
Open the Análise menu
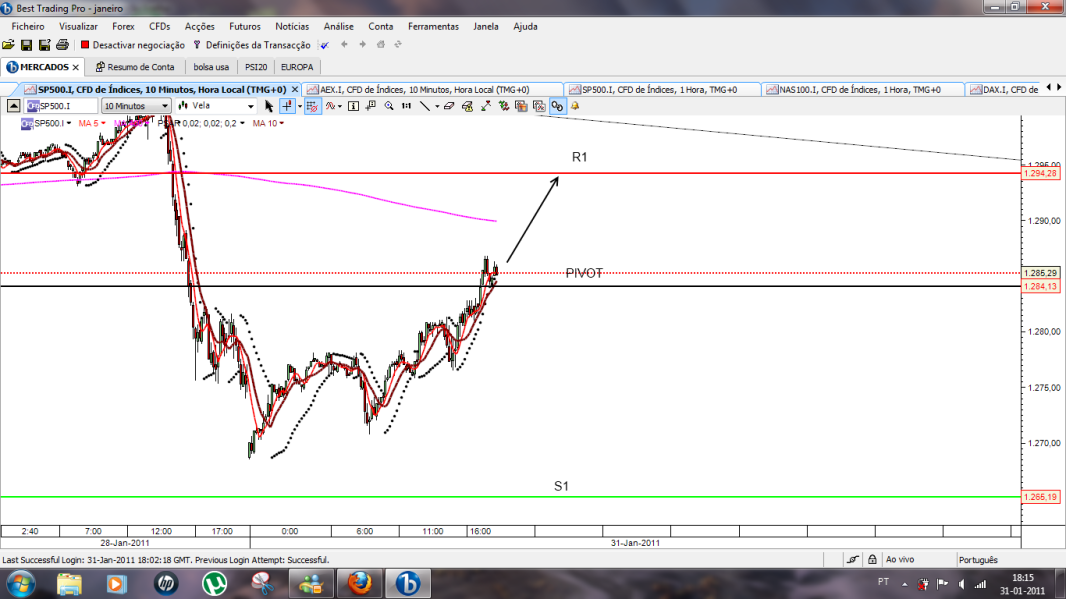(x=339, y=27)
